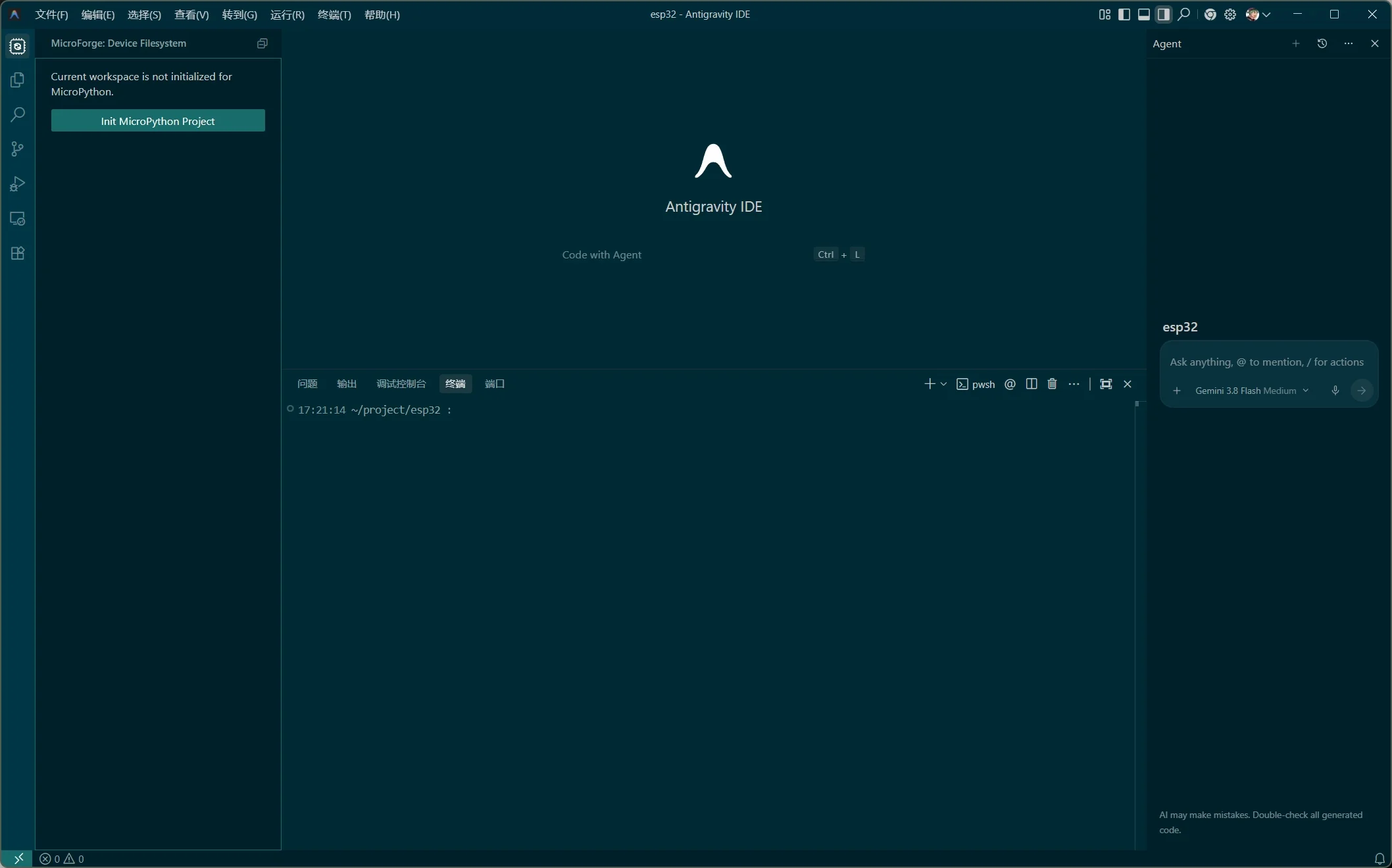Expand the account dropdown chevron
Image resolution: width=1392 pixels, height=868 pixels.
1266,14
